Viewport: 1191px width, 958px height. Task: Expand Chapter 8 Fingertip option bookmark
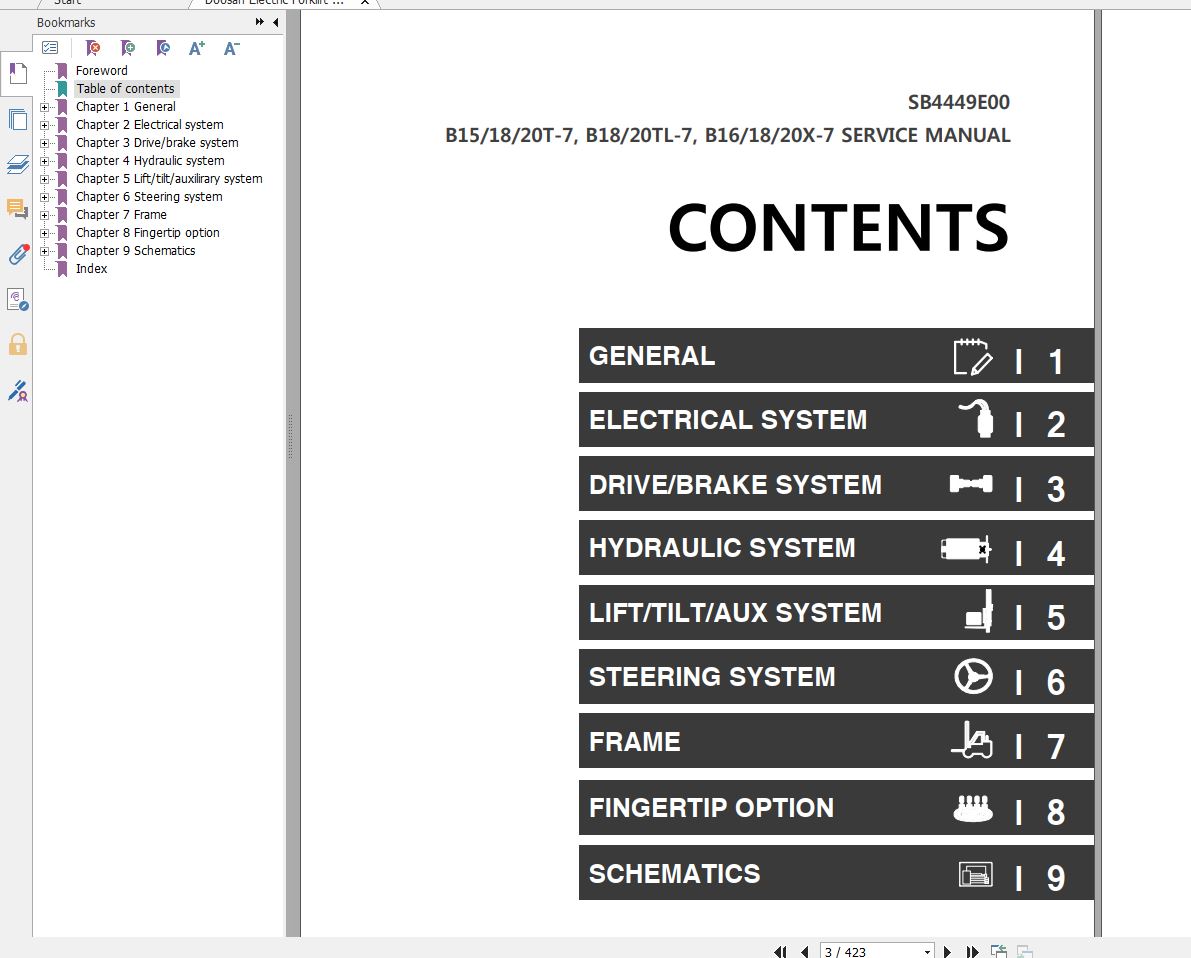(x=44, y=233)
